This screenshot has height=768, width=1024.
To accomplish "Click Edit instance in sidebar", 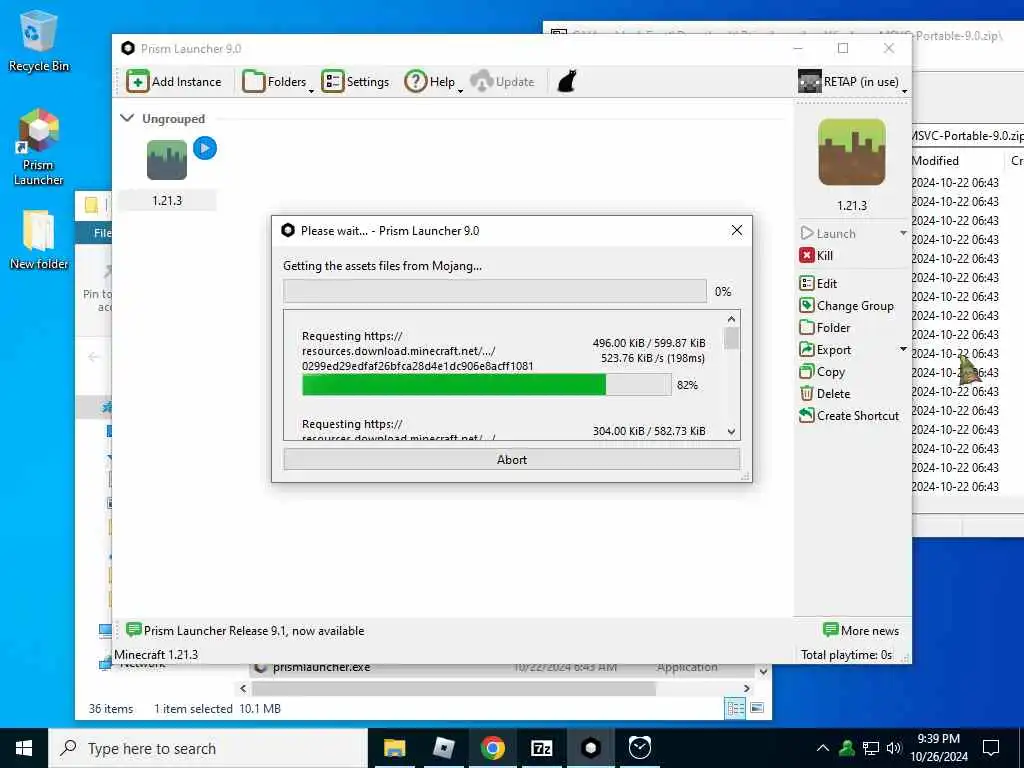I will 818,283.
